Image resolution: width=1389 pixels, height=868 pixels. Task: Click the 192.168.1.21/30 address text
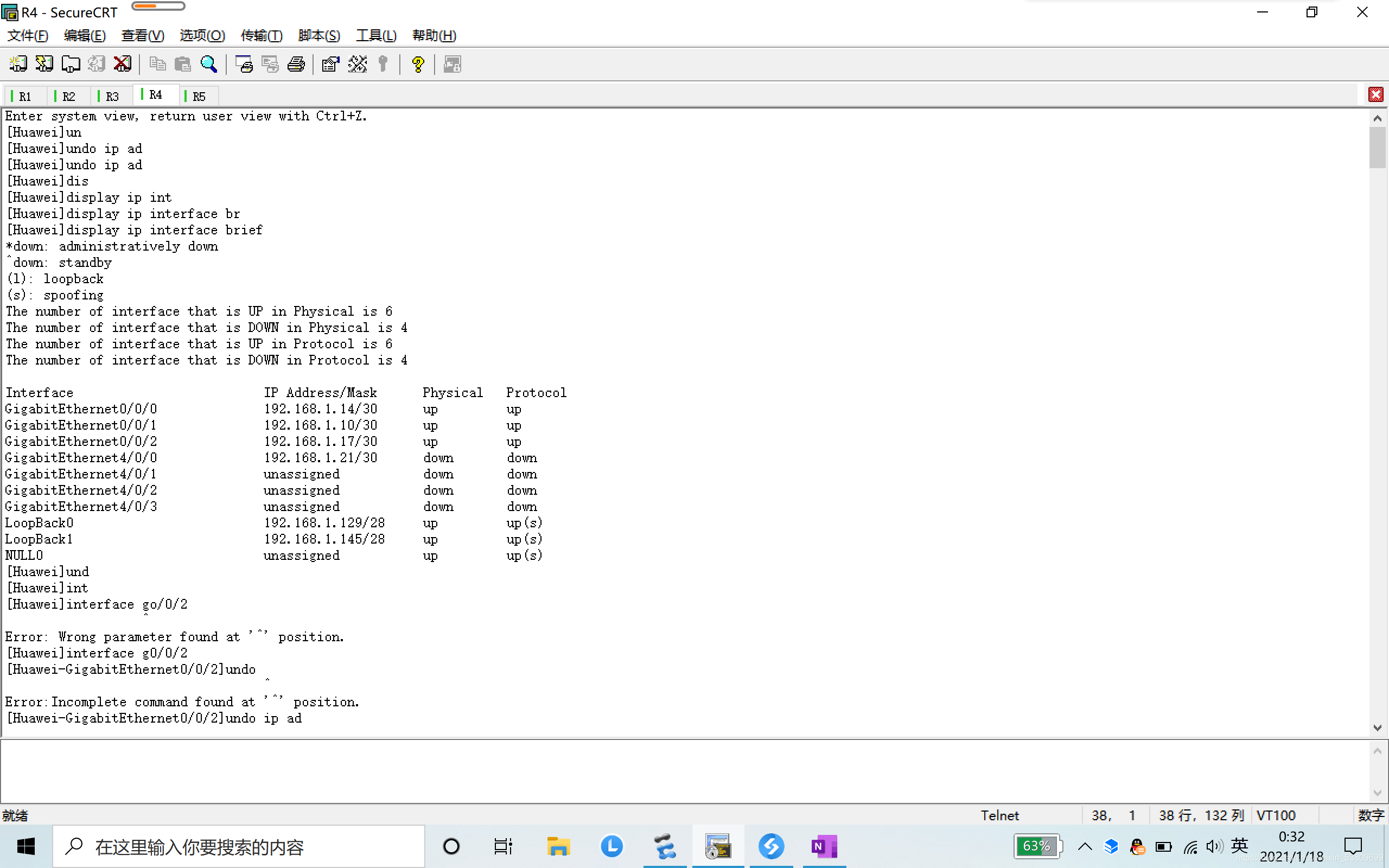[320, 457]
